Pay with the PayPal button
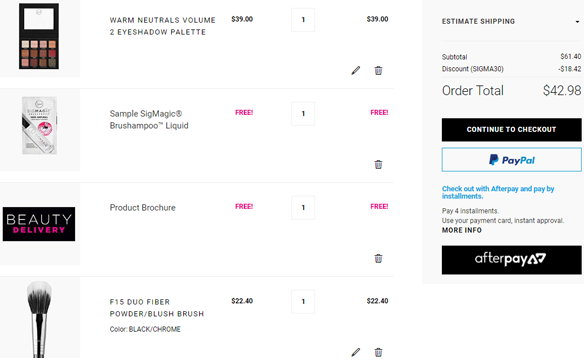Viewport: 584px width, 361px height. coord(511,160)
